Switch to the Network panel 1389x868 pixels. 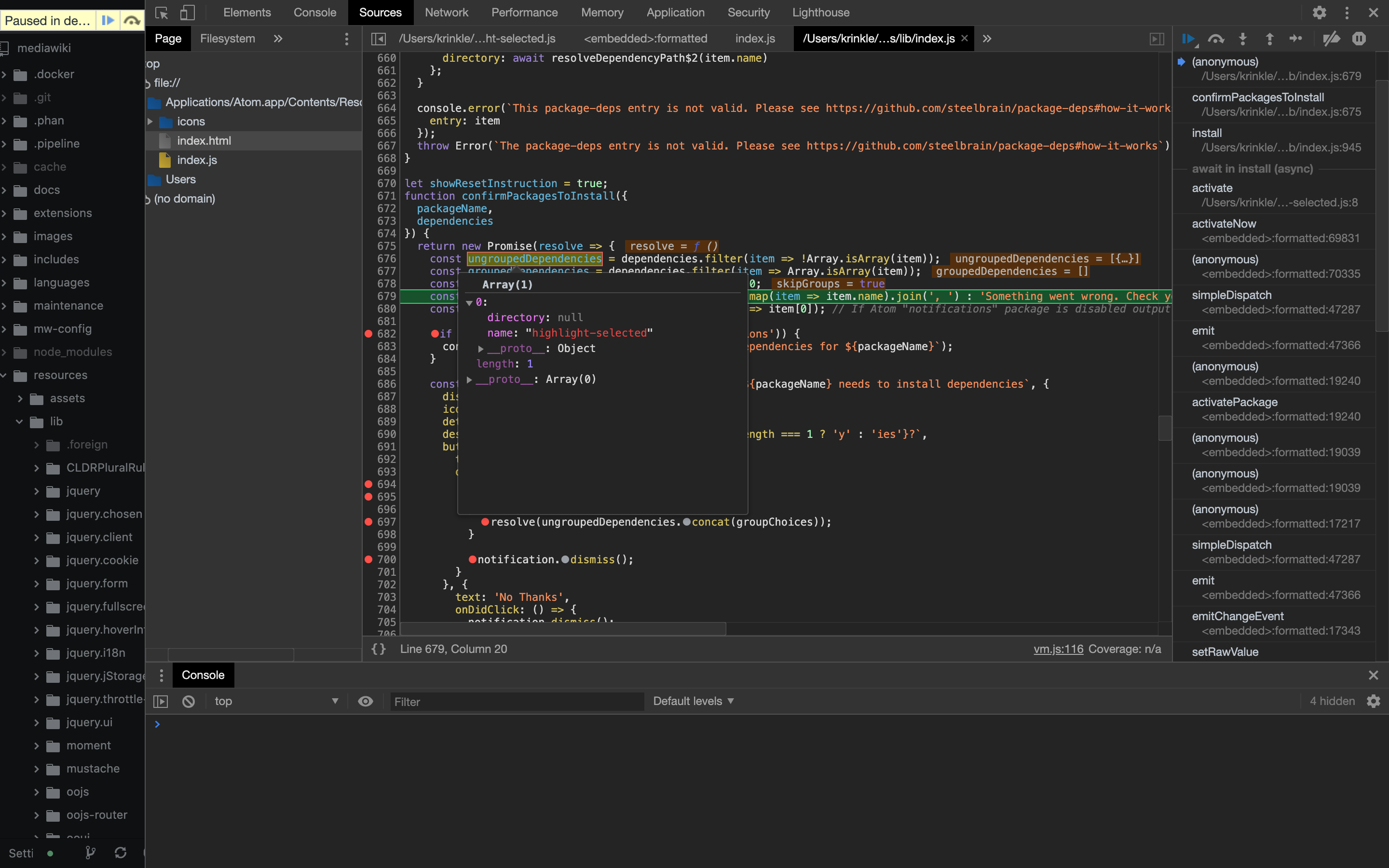pos(447,12)
